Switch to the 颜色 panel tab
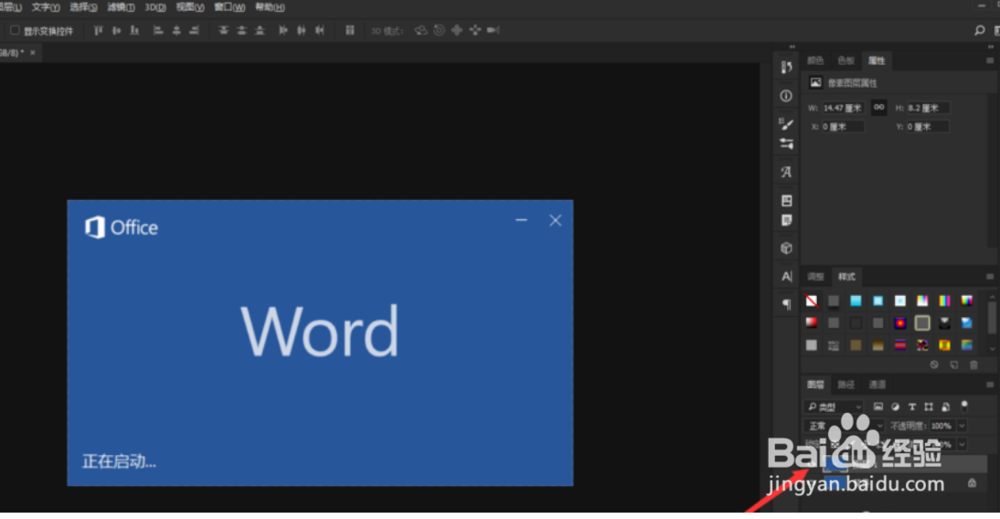 click(815, 61)
